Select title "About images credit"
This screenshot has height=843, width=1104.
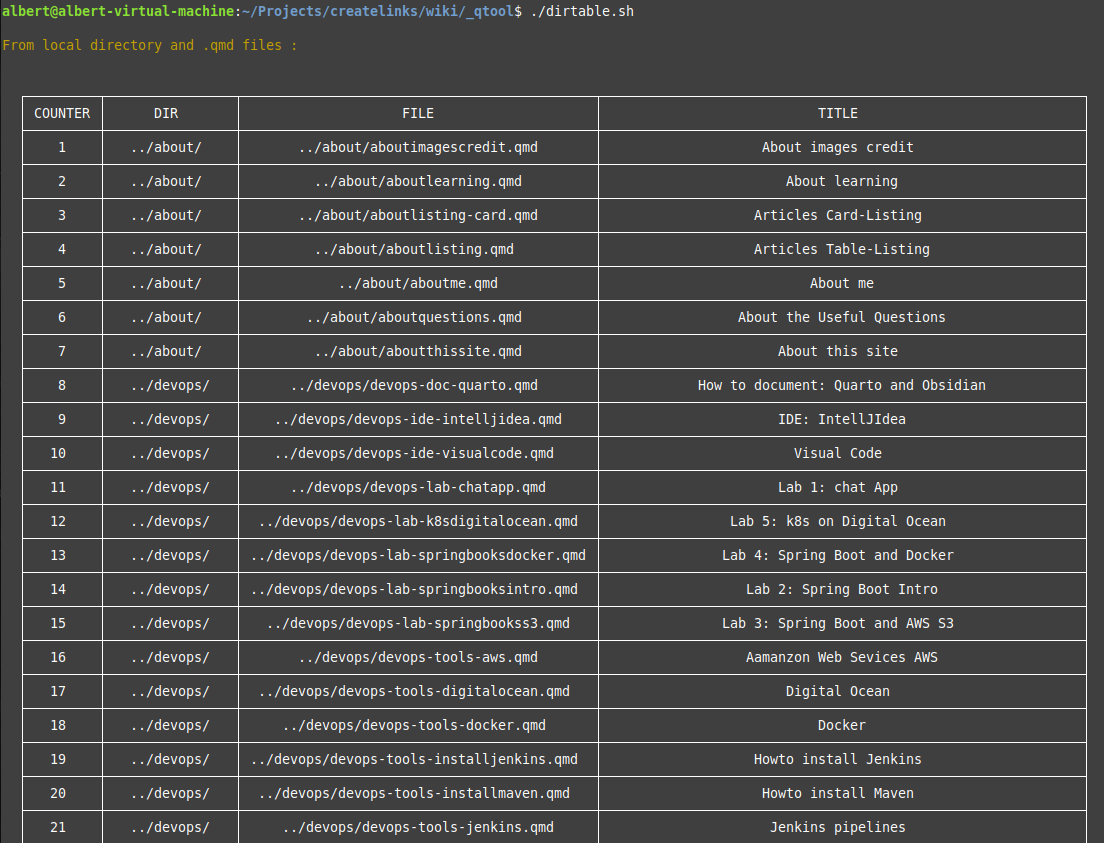tap(838, 147)
